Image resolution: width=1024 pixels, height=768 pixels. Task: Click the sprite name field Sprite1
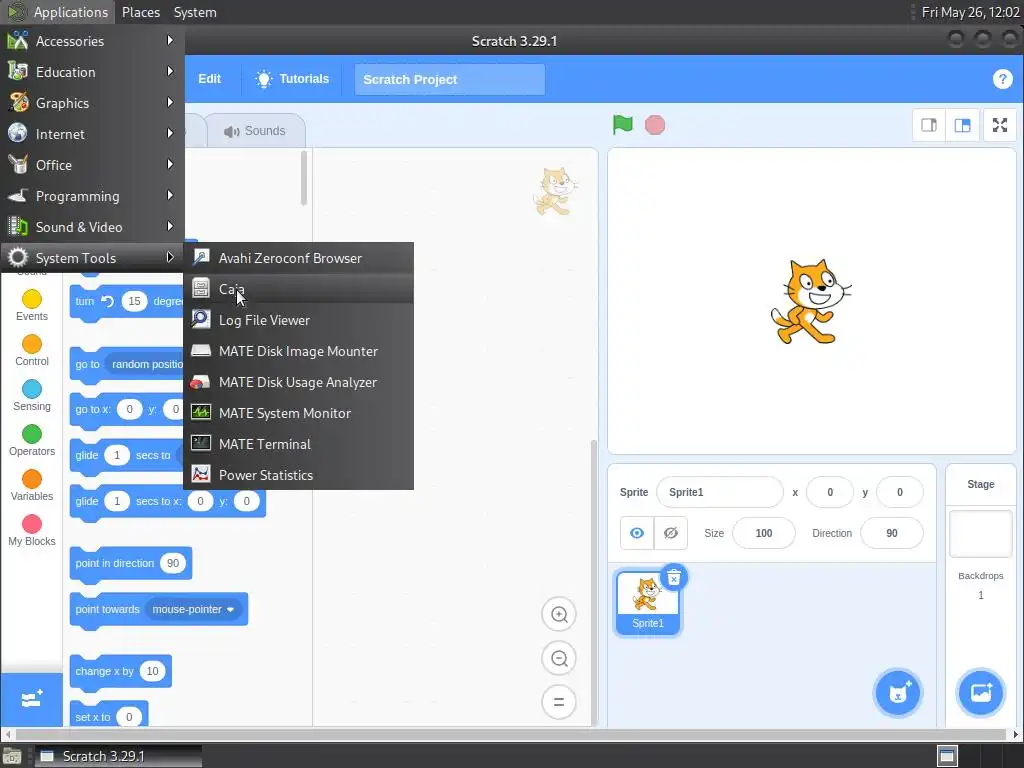(x=719, y=492)
